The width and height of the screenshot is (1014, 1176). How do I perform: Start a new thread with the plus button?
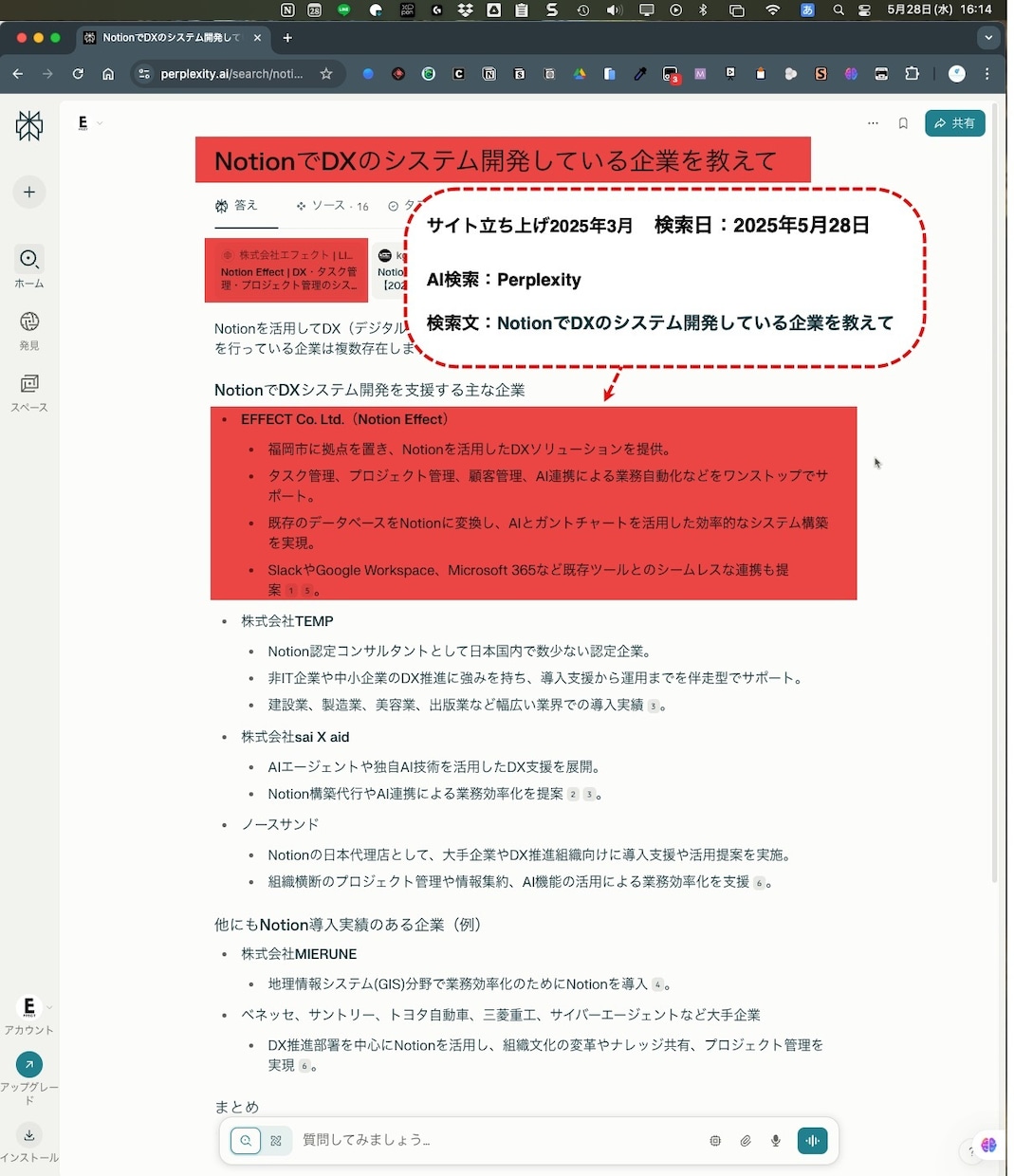click(29, 192)
